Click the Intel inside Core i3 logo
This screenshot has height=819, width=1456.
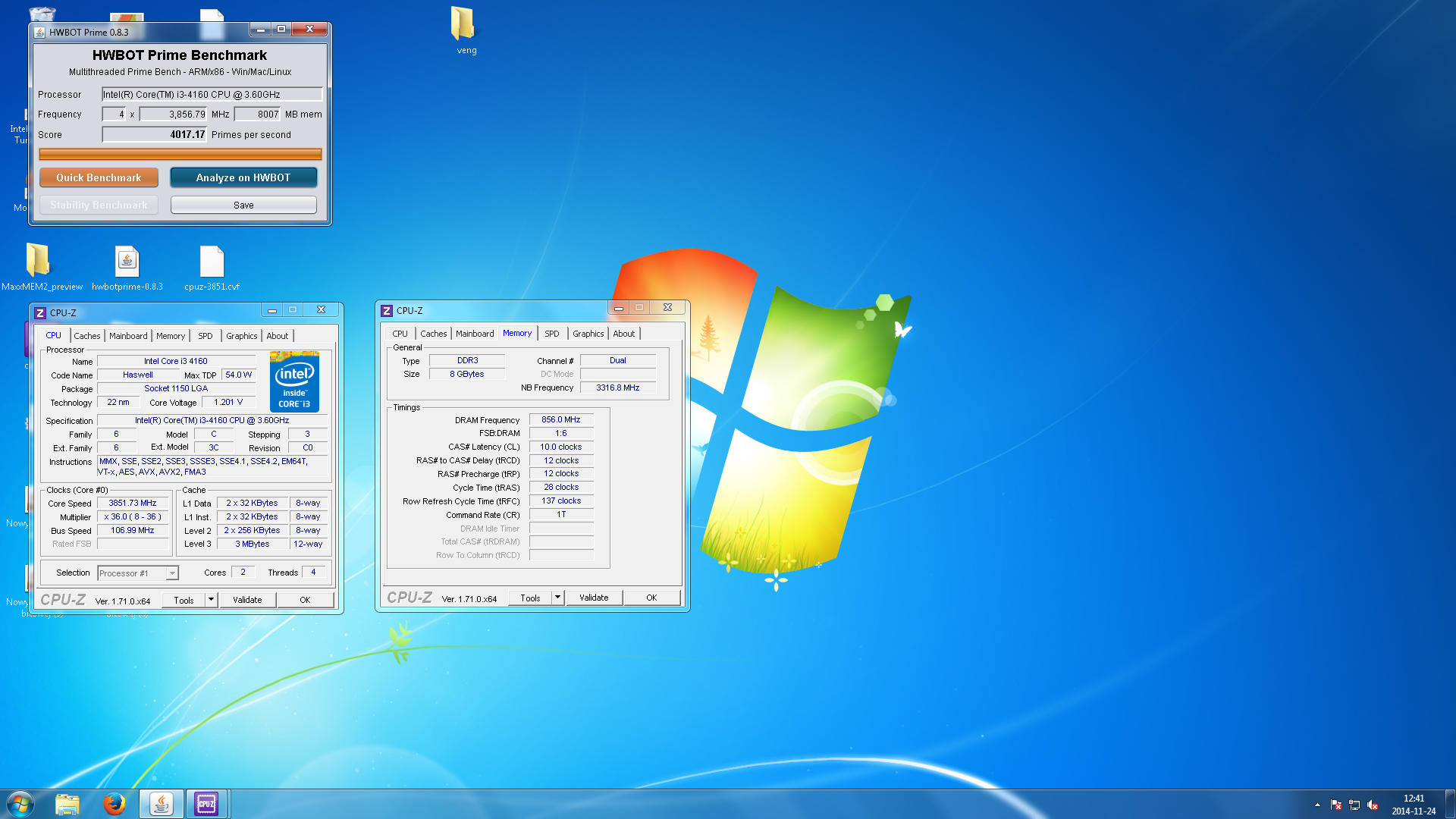point(294,381)
